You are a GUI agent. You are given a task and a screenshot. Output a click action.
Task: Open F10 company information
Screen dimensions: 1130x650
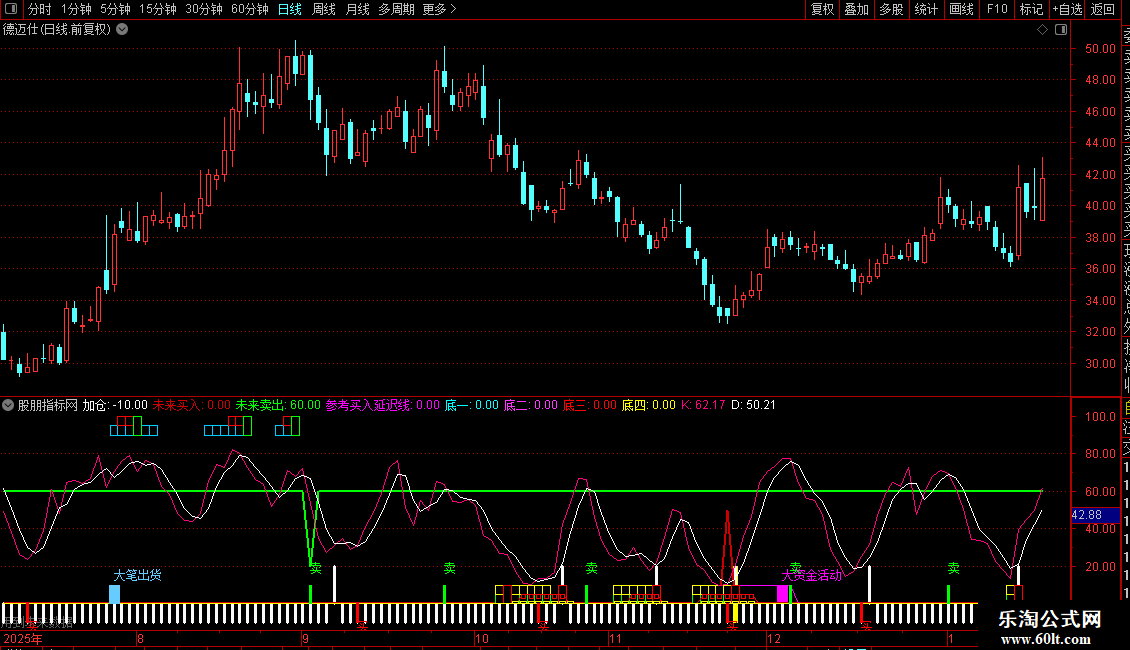click(997, 9)
